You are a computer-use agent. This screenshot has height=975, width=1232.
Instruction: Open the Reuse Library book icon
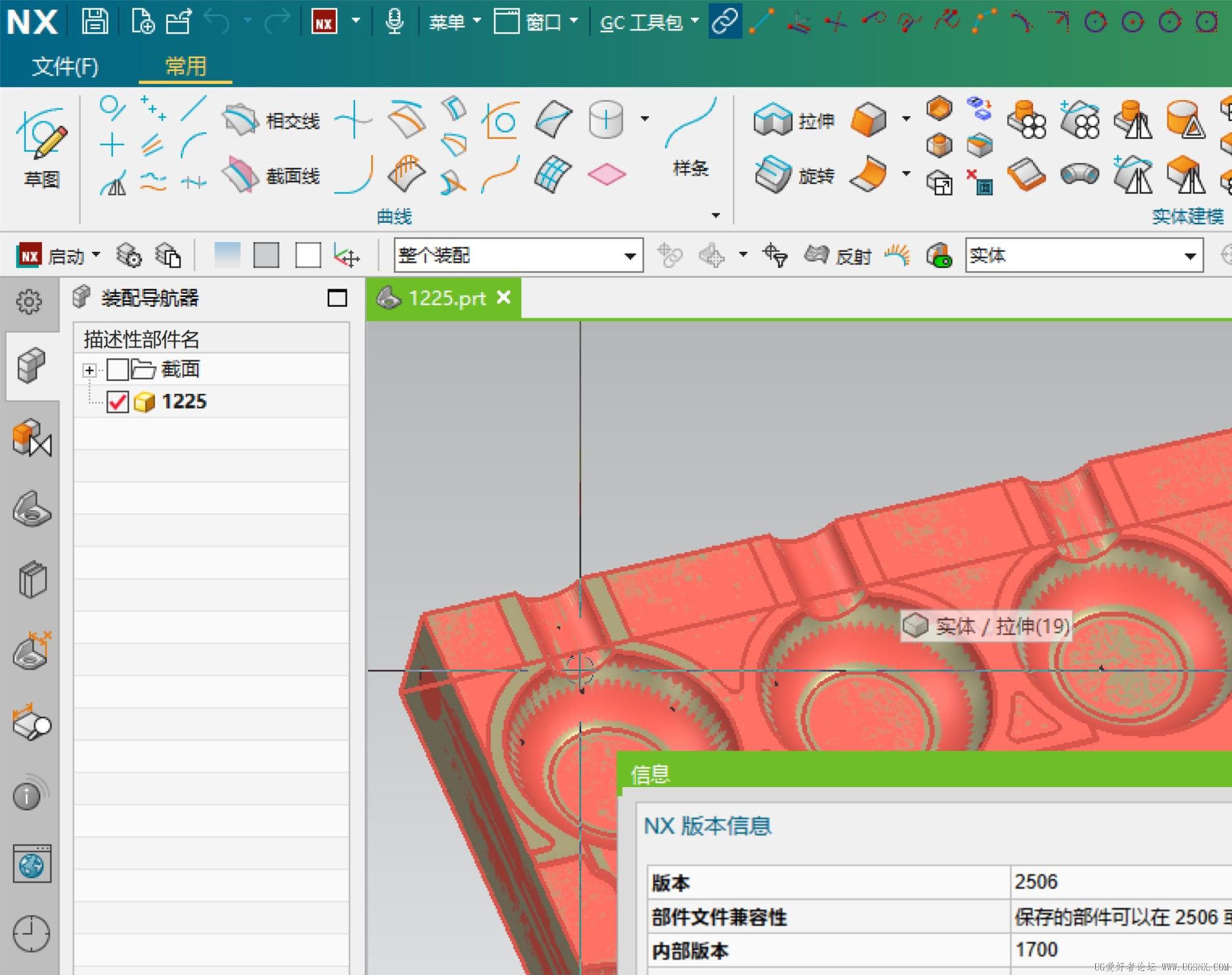(31, 580)
